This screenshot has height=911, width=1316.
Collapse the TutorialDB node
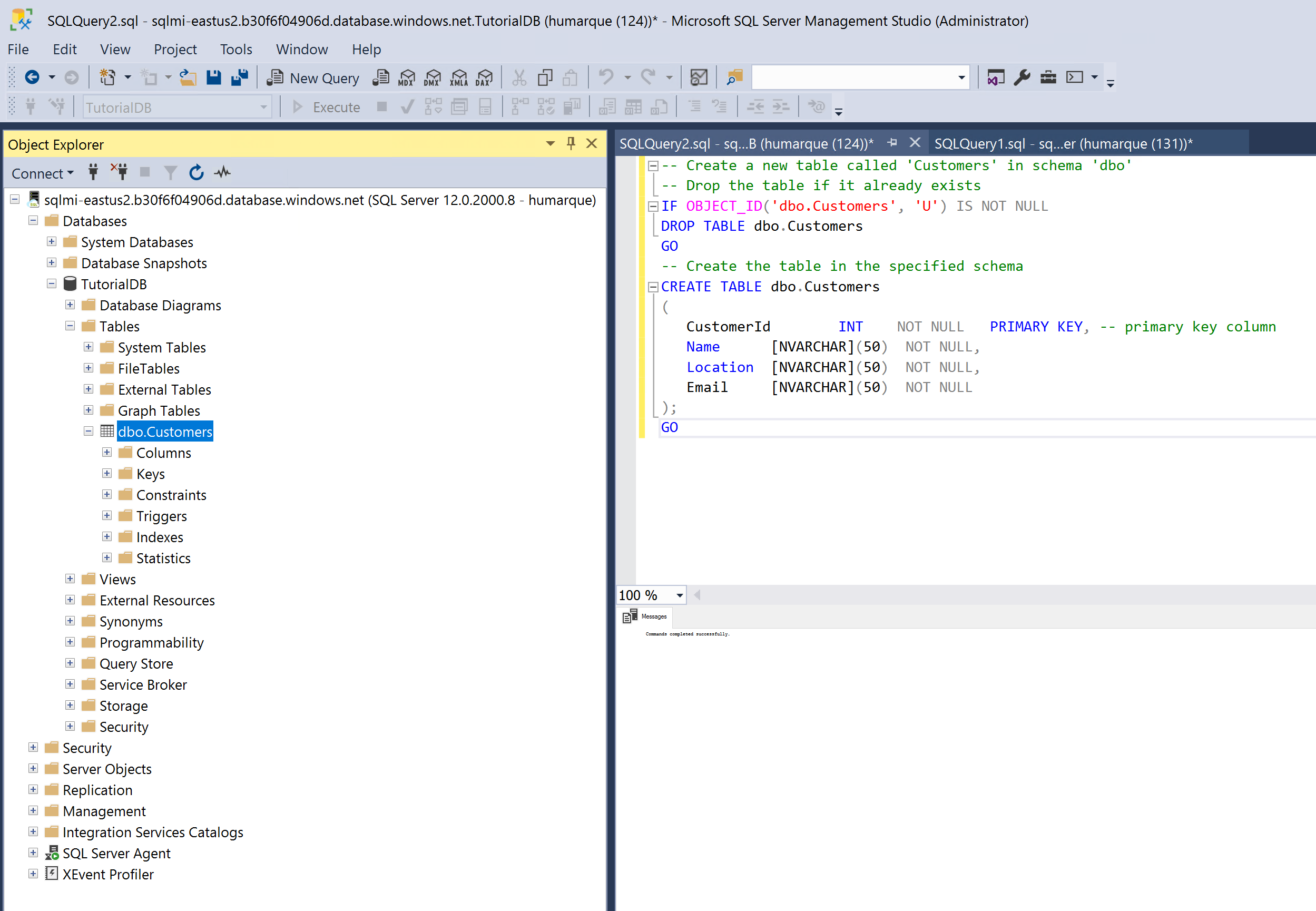[x=51, y=283]
